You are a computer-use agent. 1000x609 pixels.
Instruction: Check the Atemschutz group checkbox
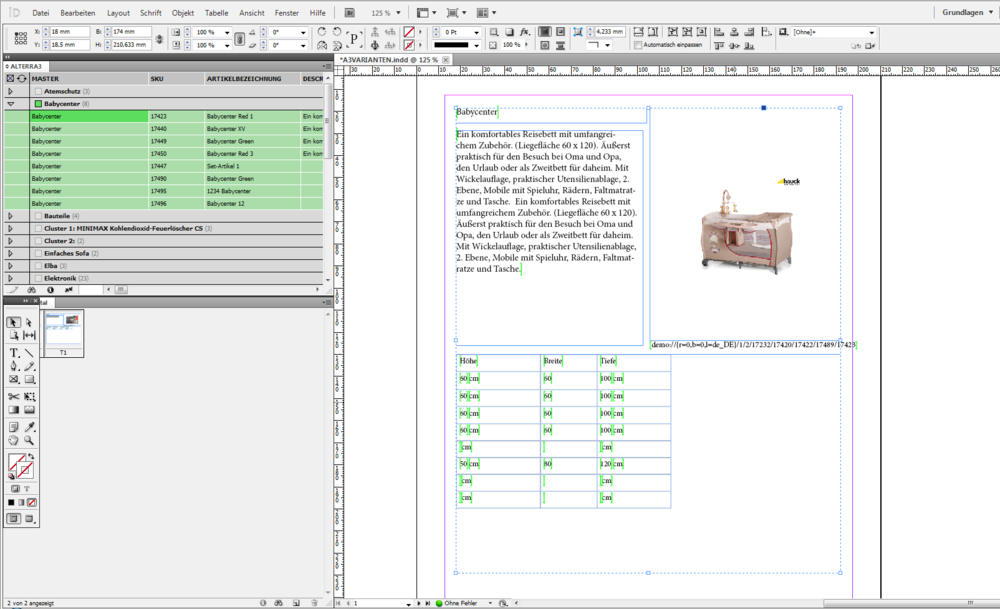tap(38, 91)
